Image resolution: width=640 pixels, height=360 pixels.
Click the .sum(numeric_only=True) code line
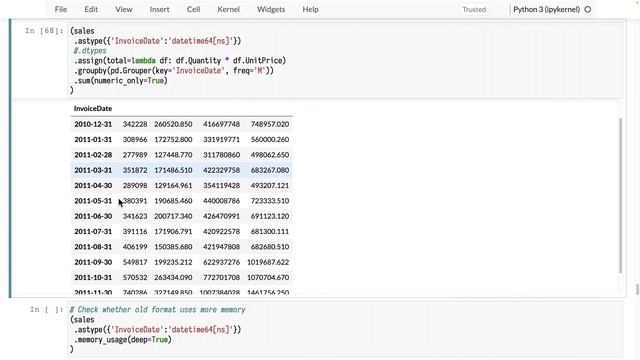[x=120, y=80]
